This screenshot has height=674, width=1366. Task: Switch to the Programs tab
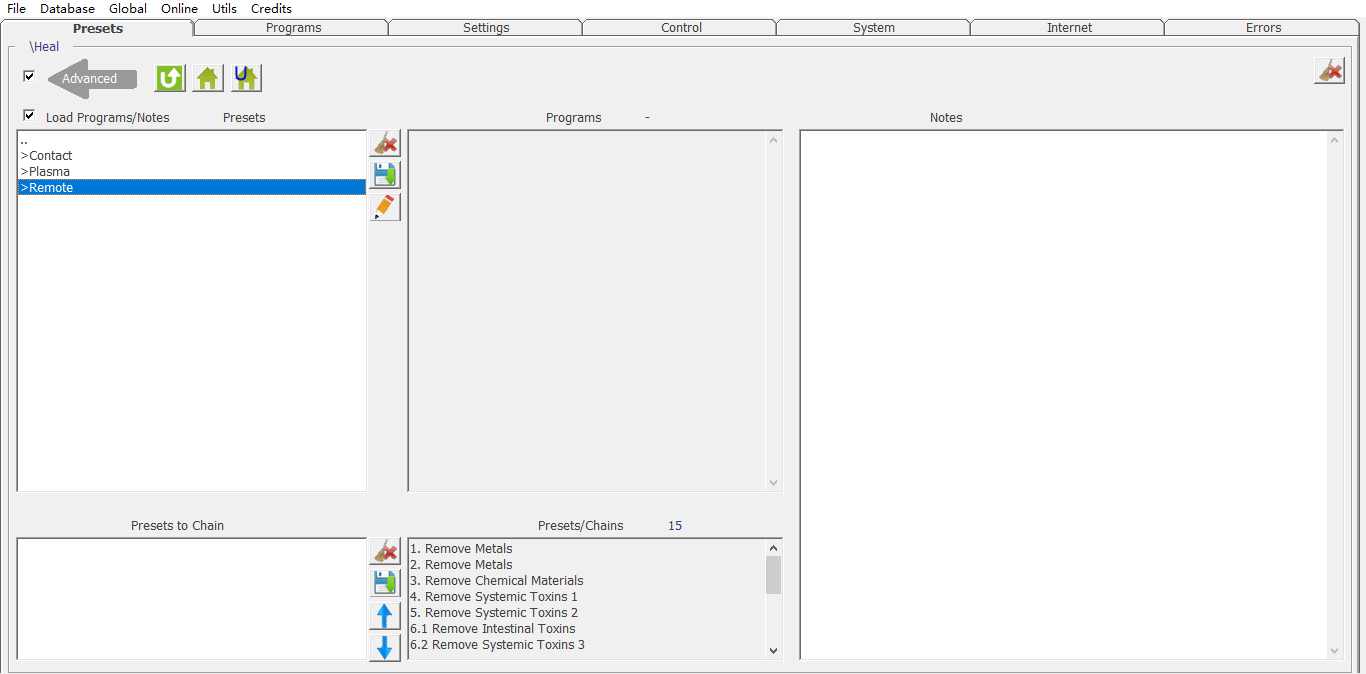click(x=293, y=28)
